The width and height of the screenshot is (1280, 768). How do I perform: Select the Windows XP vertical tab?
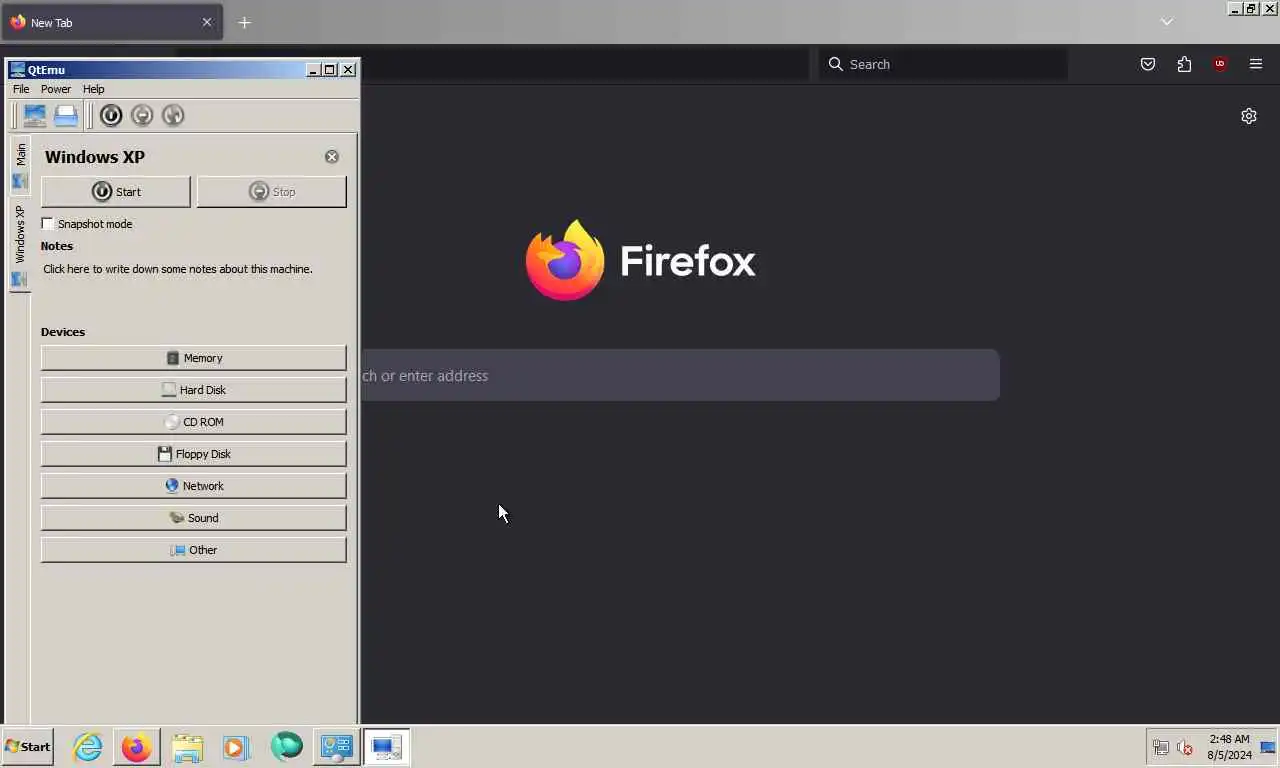pyautogui.click(x=20, y=246)
